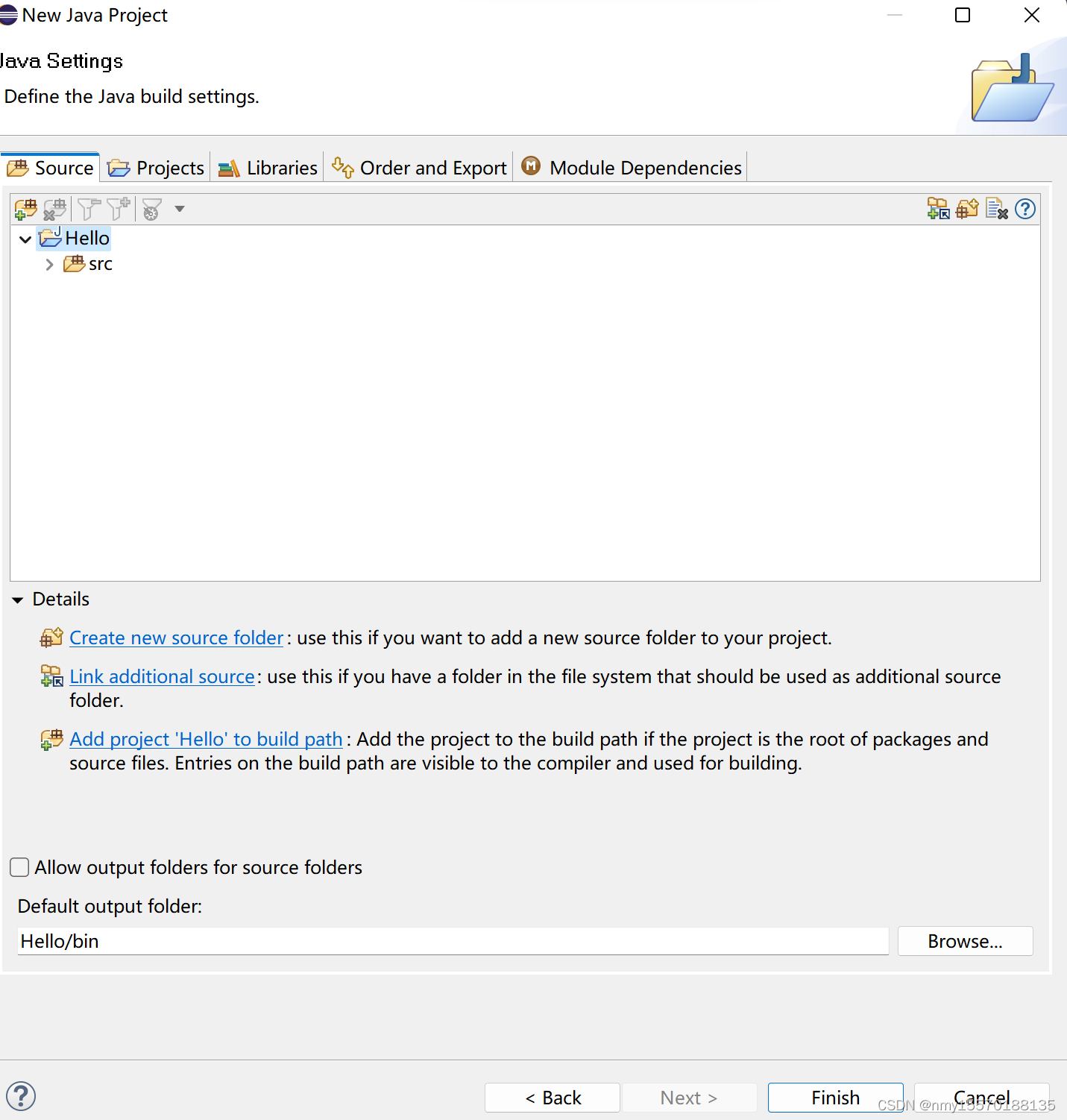Screen dimensions: 1067x1120
Task: Click the Eclipse logo in title bar
Action: click(x=8, y=15)
